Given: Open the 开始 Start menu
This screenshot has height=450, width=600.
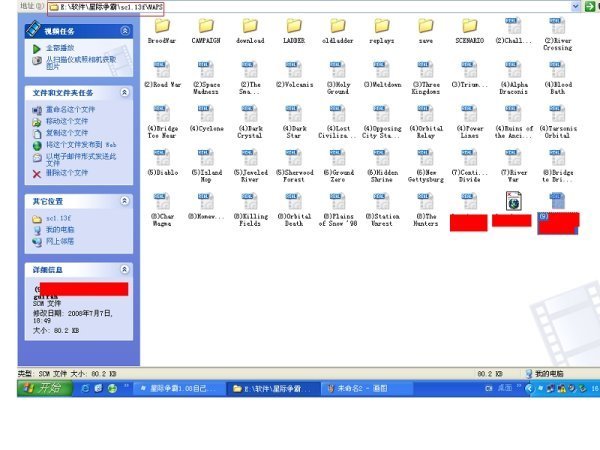Looking at the screenshot, I should [44, 388].
